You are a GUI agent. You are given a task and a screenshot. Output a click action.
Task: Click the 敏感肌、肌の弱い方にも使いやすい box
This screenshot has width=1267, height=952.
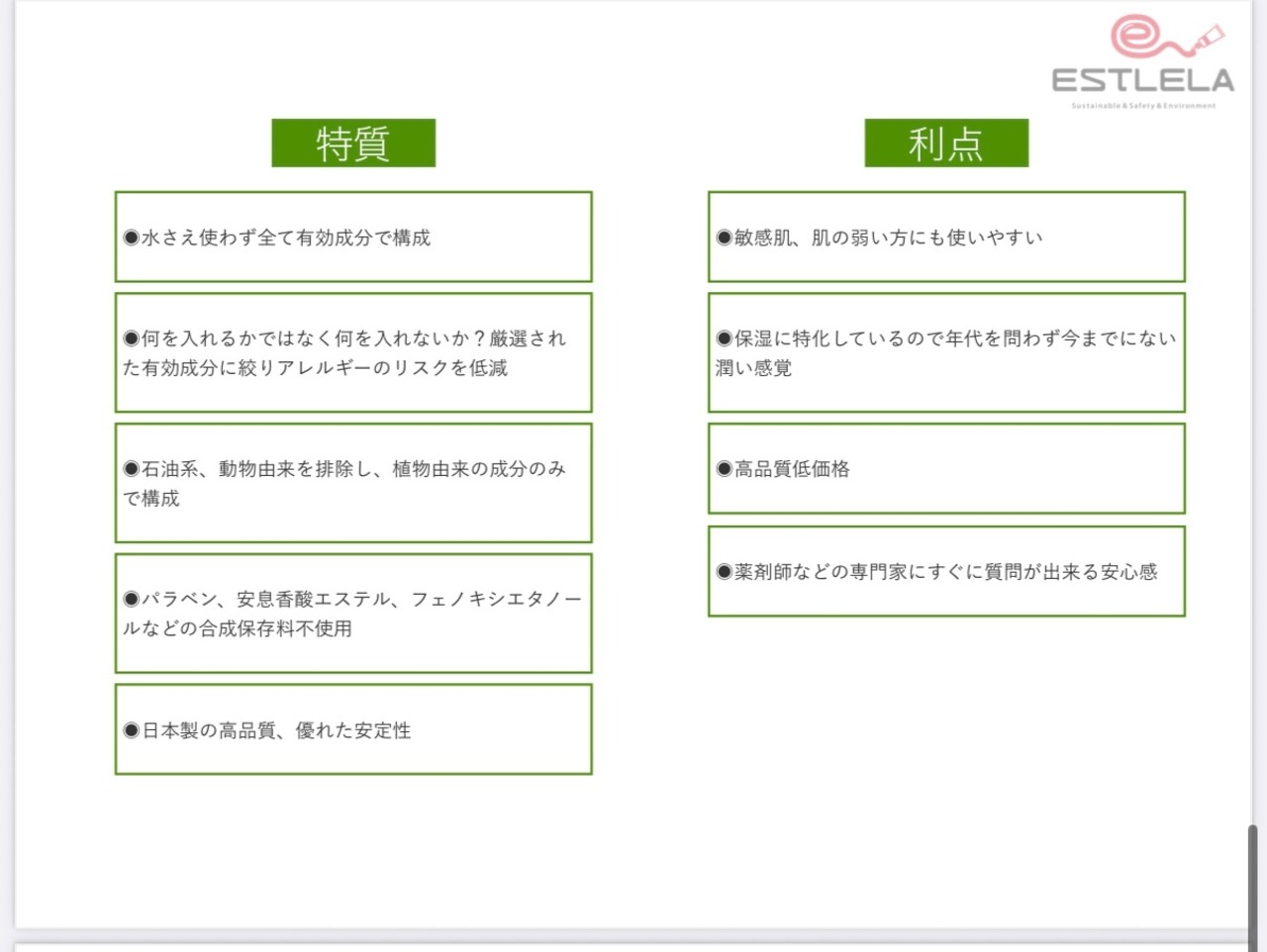tap(946, 237)
